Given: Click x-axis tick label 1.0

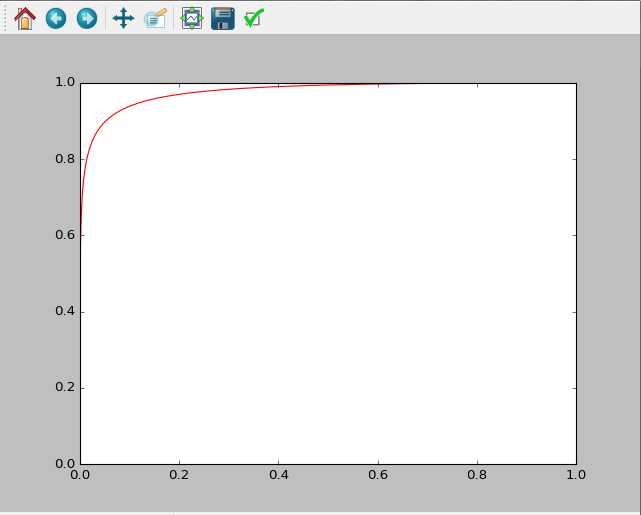Looking at the screenshot, I should 576,475.
